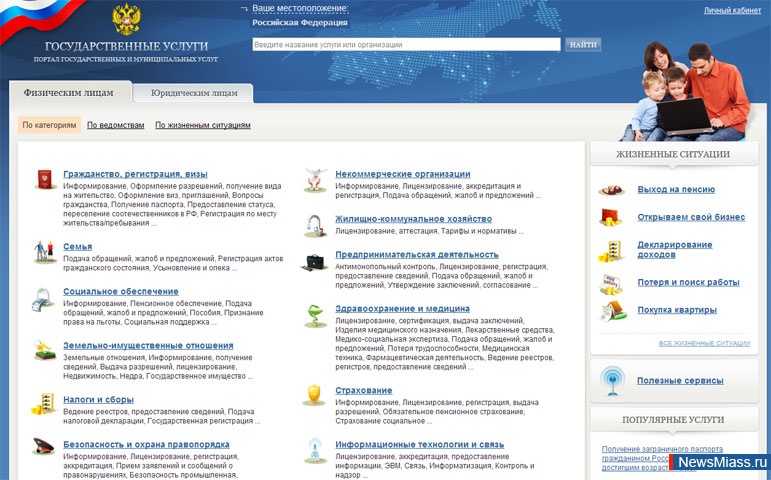Image resolution: width=771 pixels, height=480 pixels.
Task: Click the house icon for Жилищно-коммунальное хозяйство
Action: click(315, 222)
